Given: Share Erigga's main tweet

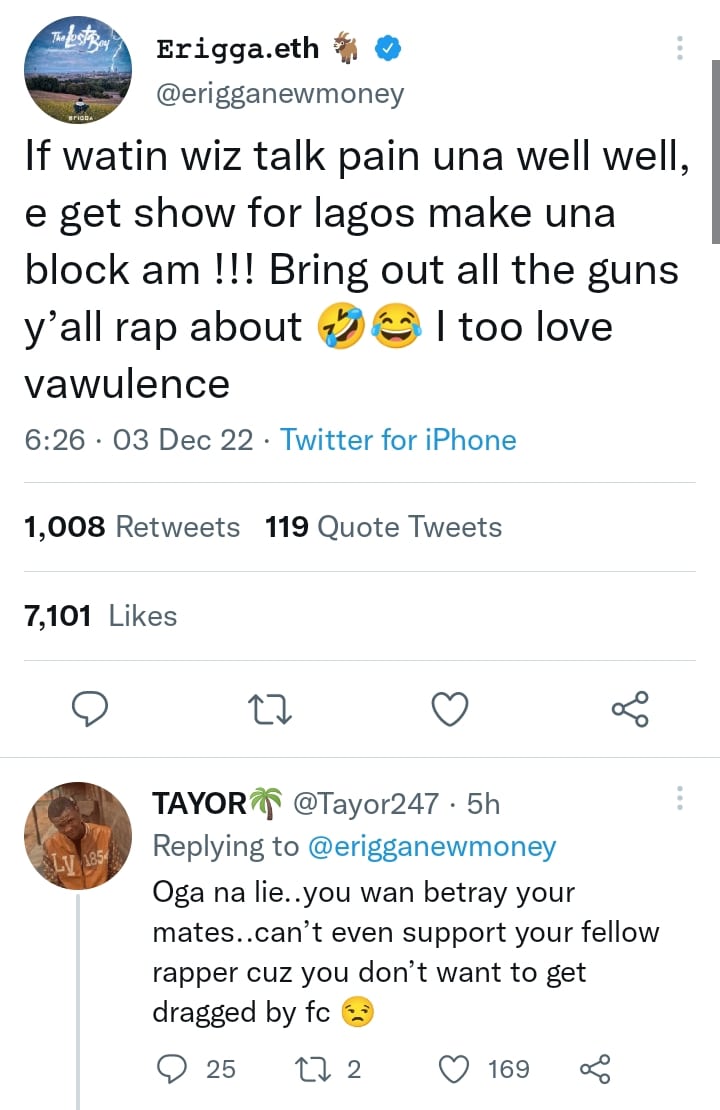Looking at the screenshot, I should tap(630, 709).
